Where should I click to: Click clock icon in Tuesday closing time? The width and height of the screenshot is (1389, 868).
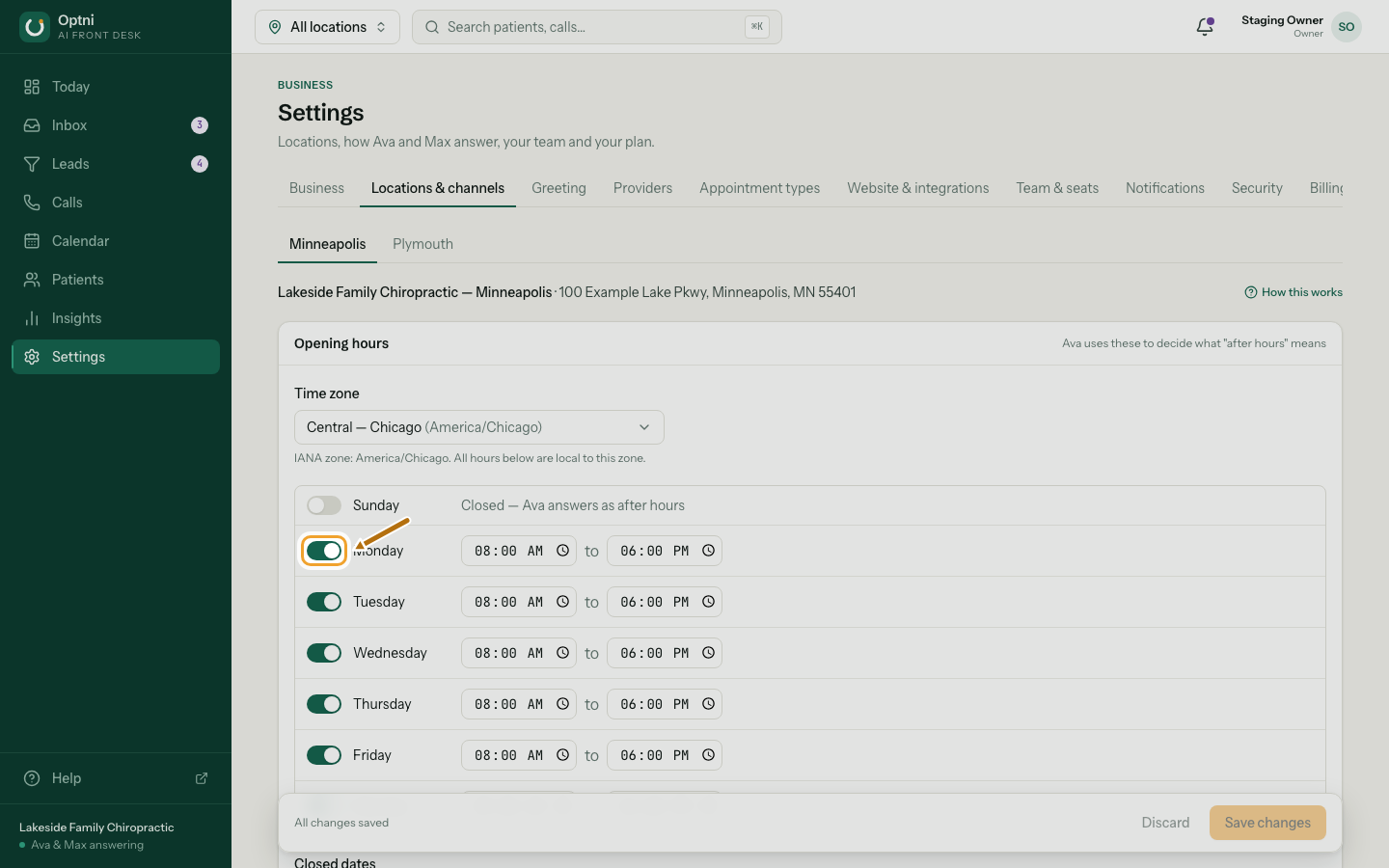[708, 602]
